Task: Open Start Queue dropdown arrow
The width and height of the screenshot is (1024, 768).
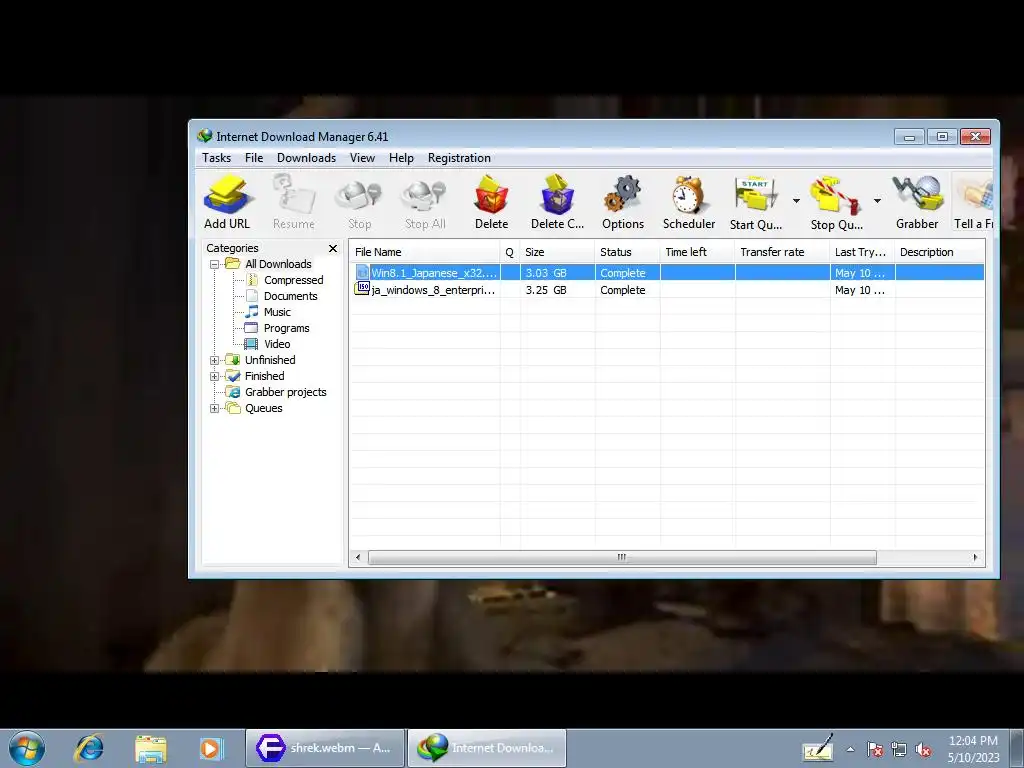Action: (x=796, y=201)
